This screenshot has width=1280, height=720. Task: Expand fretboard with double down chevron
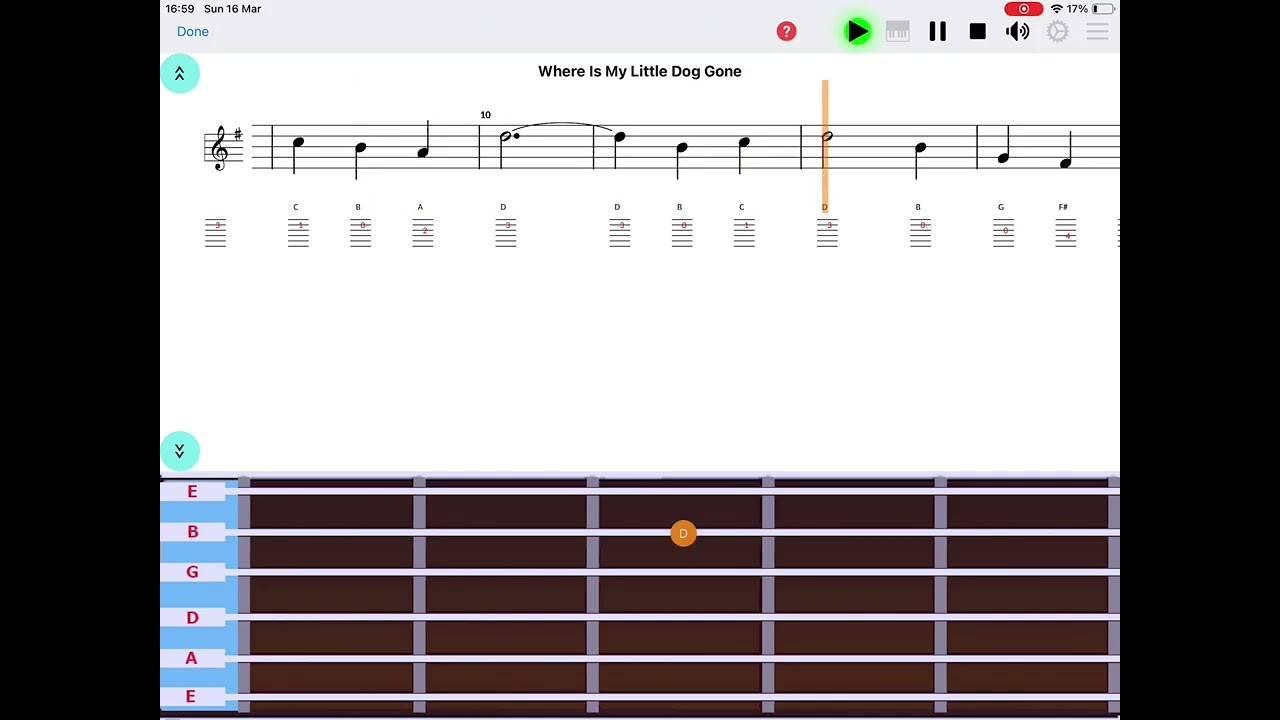coord(180,451)
